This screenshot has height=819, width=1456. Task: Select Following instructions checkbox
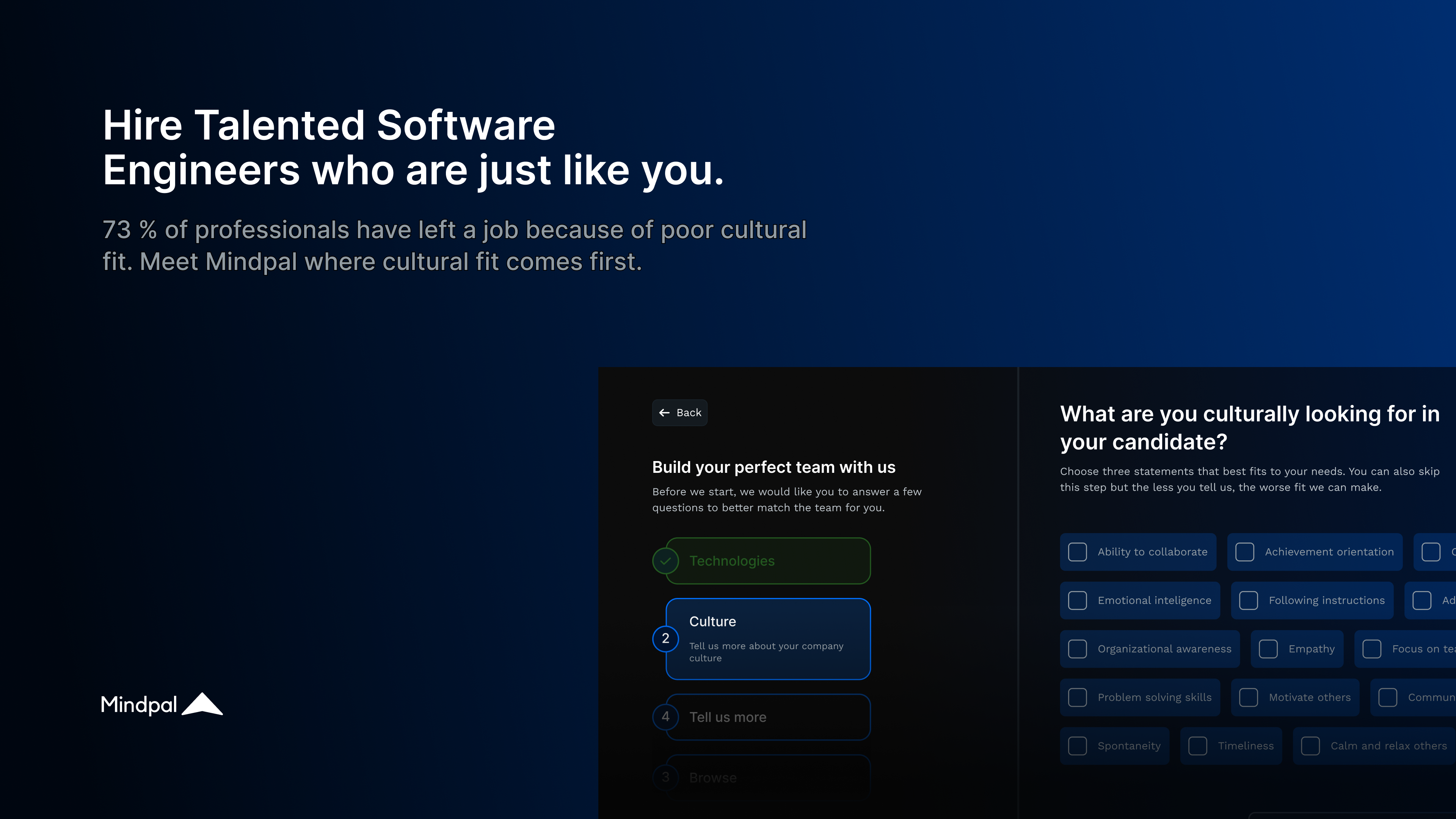click(x=1249, y=600)
